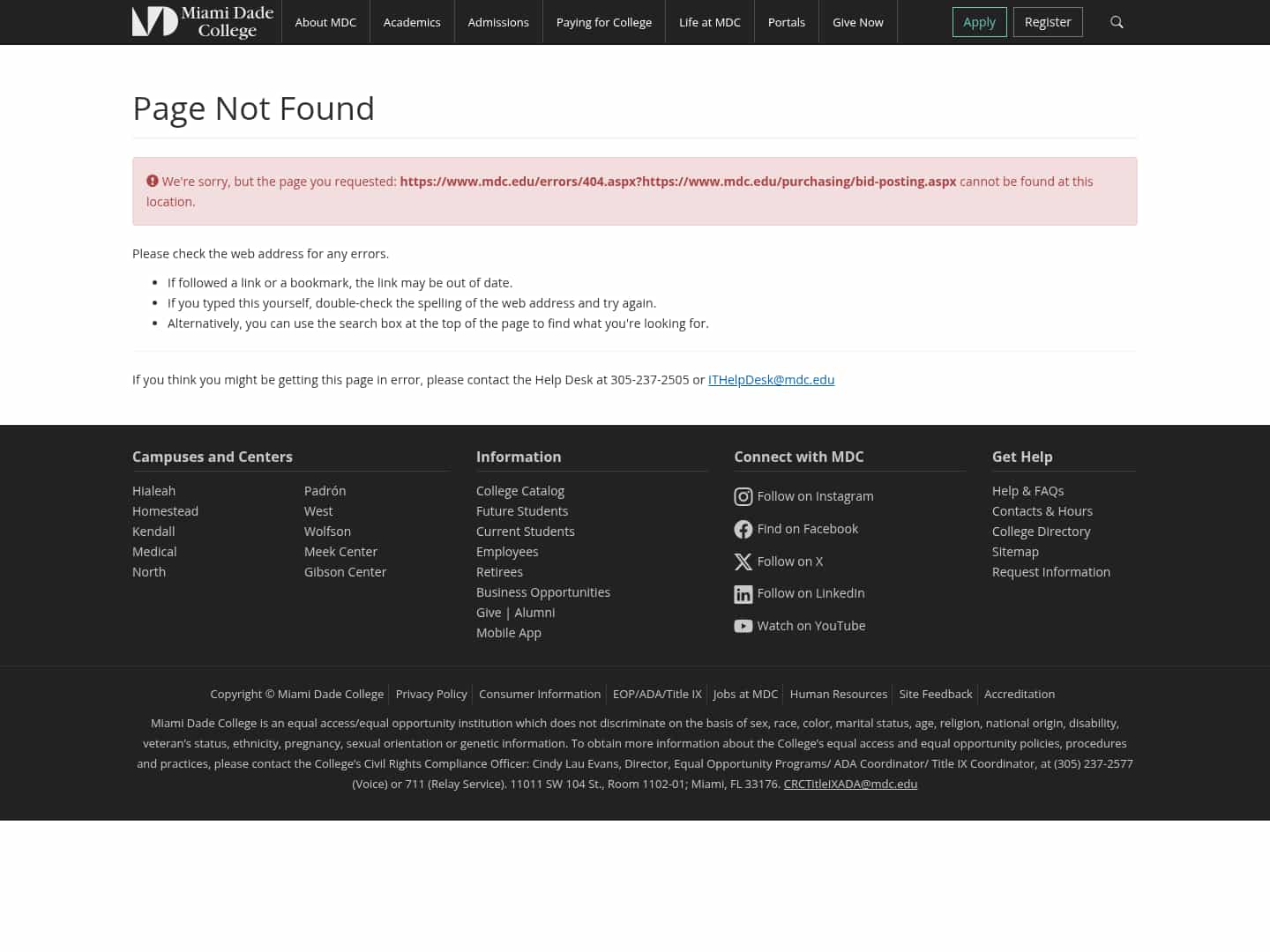Open the About MDC menu
1270x952 pixels.
(x=325, y=22)
